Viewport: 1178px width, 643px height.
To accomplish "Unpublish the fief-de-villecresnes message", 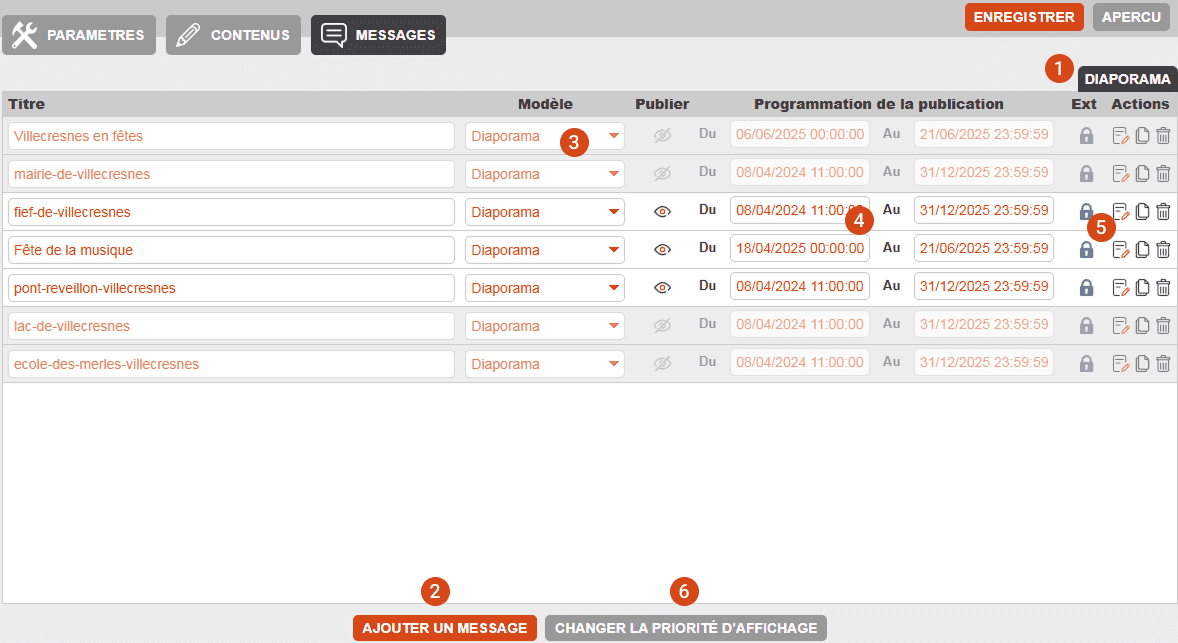I will (661, 212).
